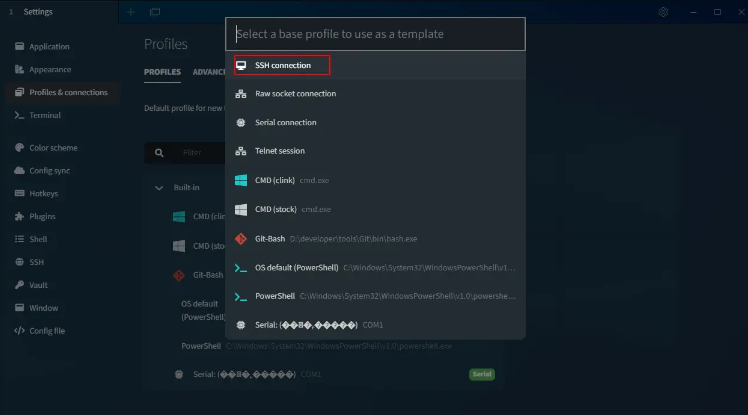748x415 pixels.
Task: Click the Telnet session network icon
Action: pos(241,151)
